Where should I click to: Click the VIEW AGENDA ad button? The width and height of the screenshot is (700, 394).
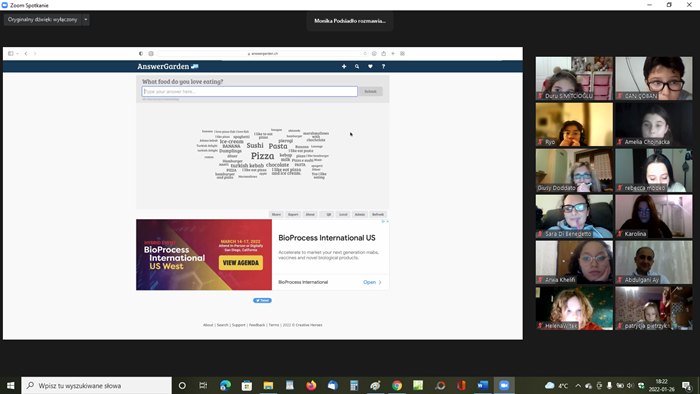tap(241, 263)
